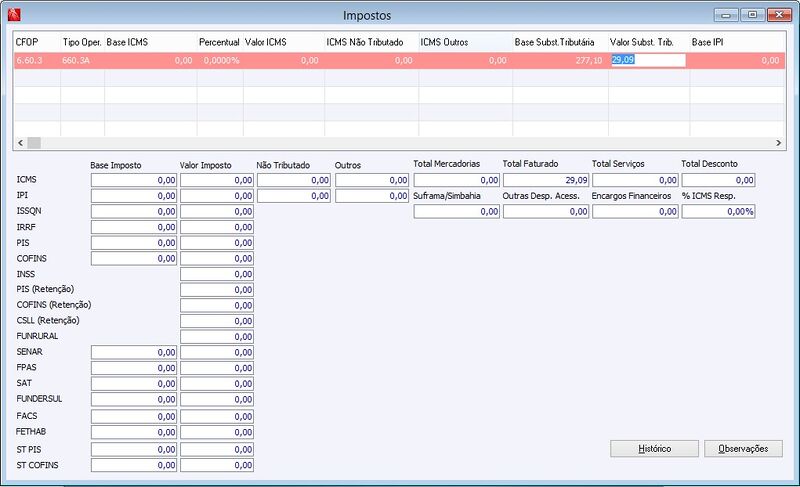
Task: Focus the ICMS Valor Imposto field
Action: click(x=217, y=180)
